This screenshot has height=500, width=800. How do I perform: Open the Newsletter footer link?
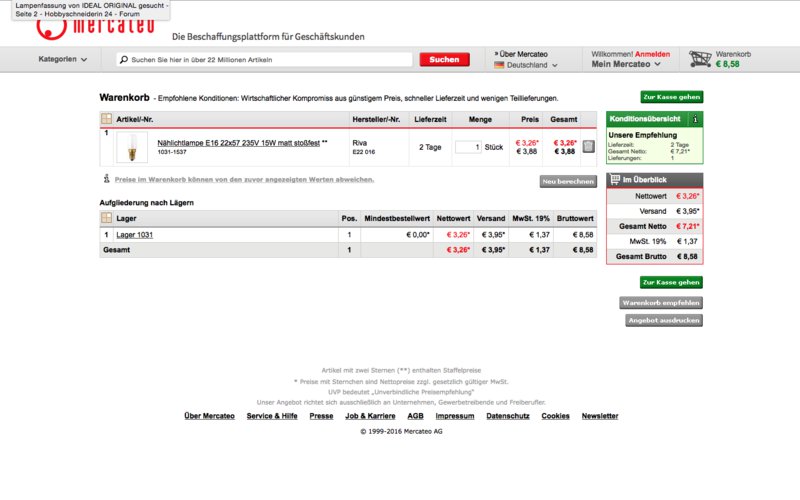coord(600,416)
